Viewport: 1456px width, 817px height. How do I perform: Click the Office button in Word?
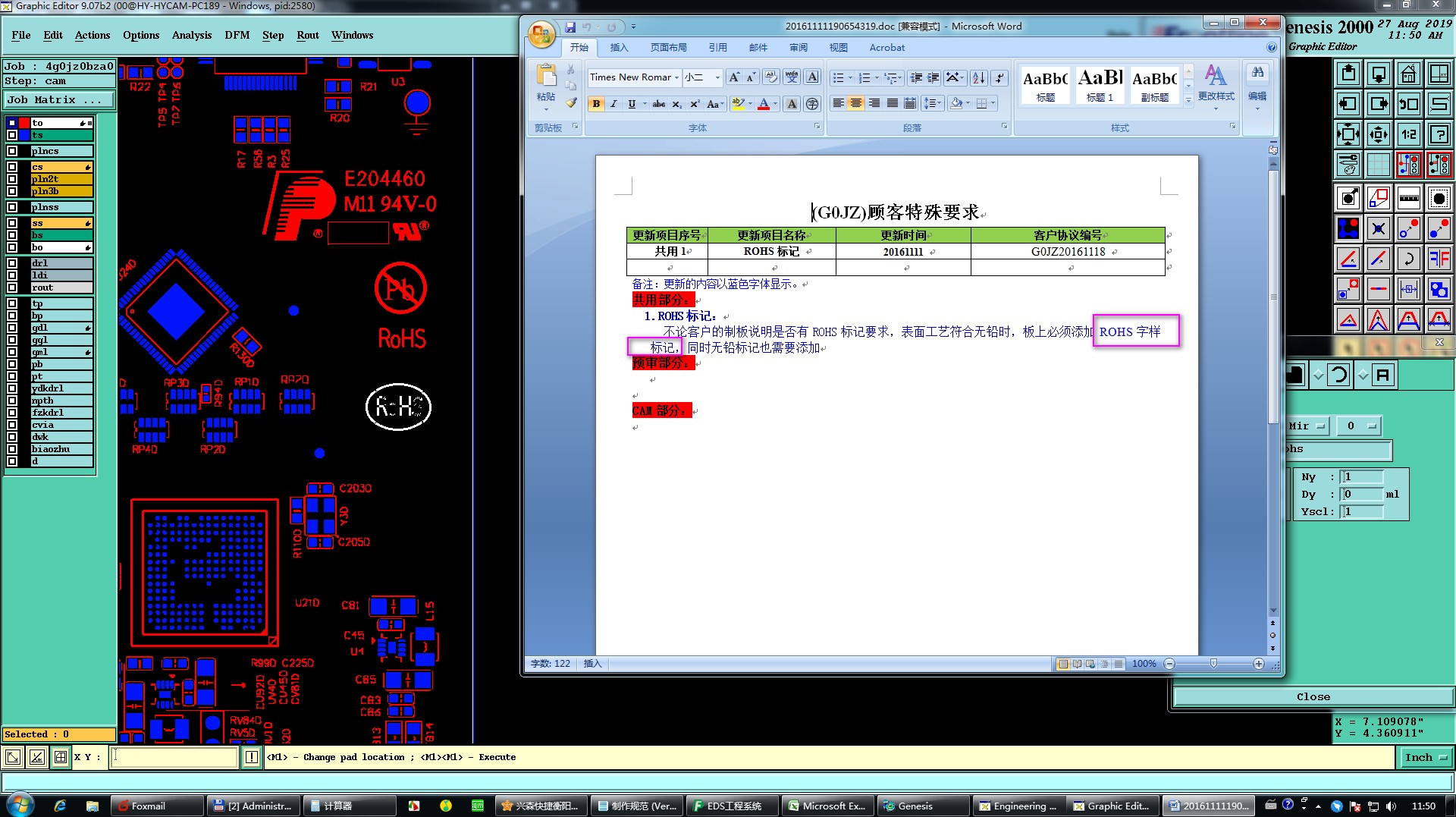coord(541,34)
